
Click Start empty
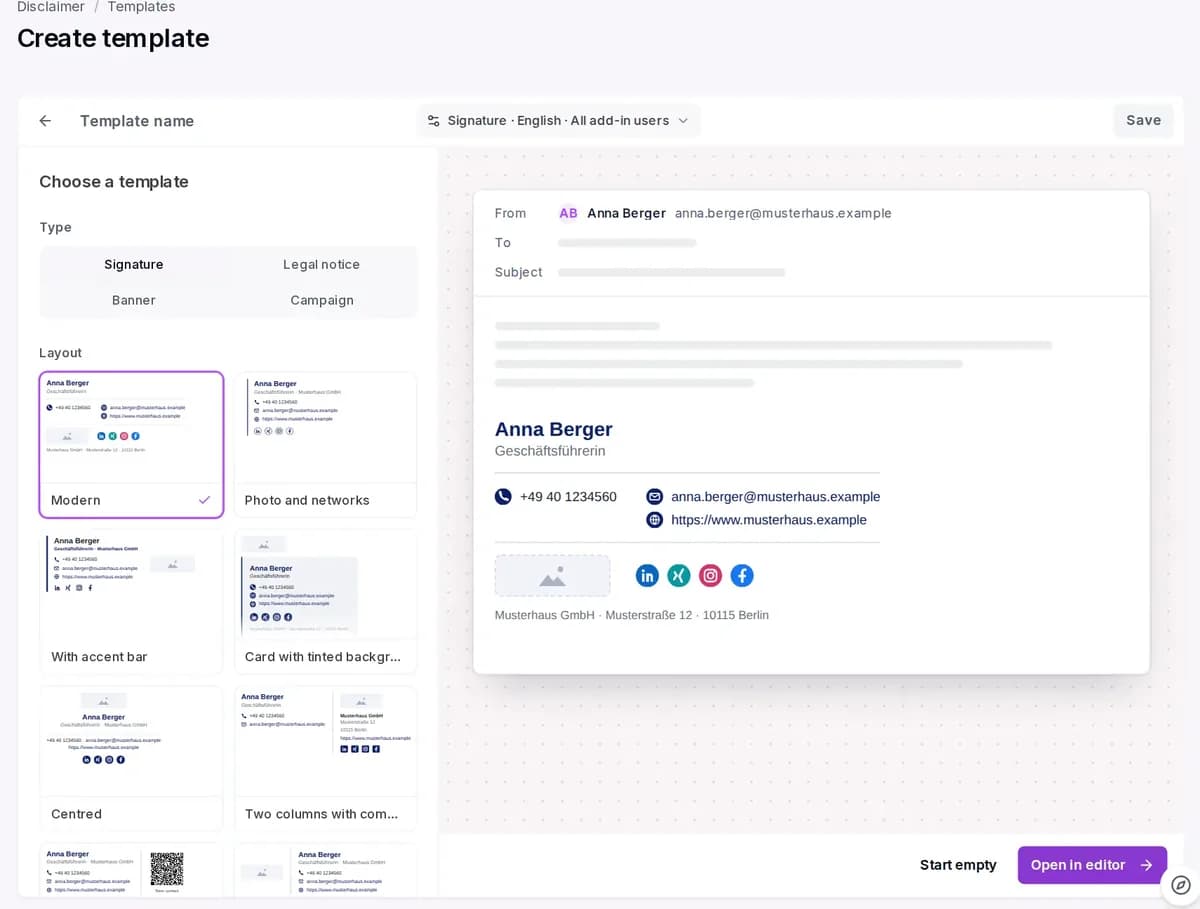[x=958, y=865]
